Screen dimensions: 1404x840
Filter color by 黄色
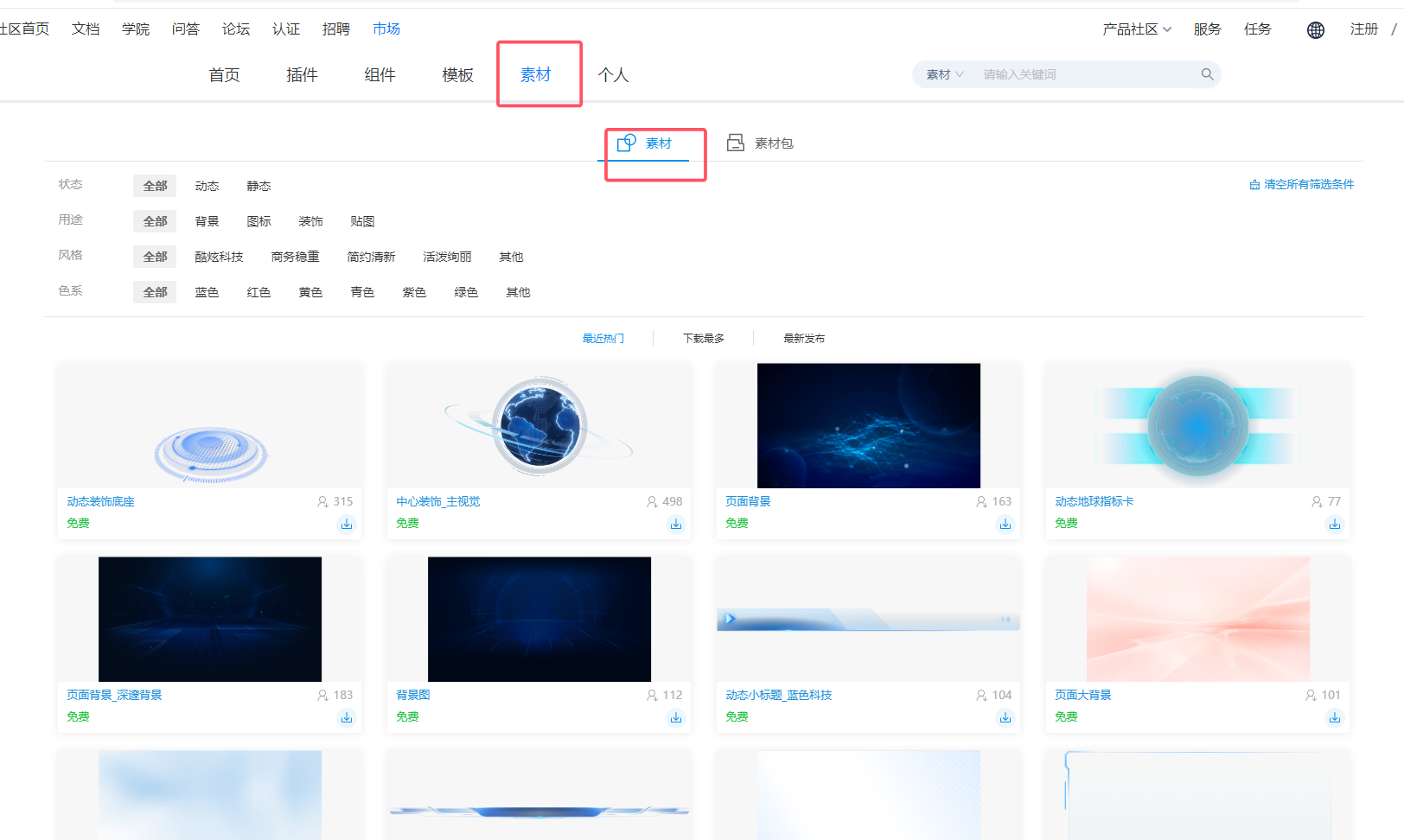310,292
